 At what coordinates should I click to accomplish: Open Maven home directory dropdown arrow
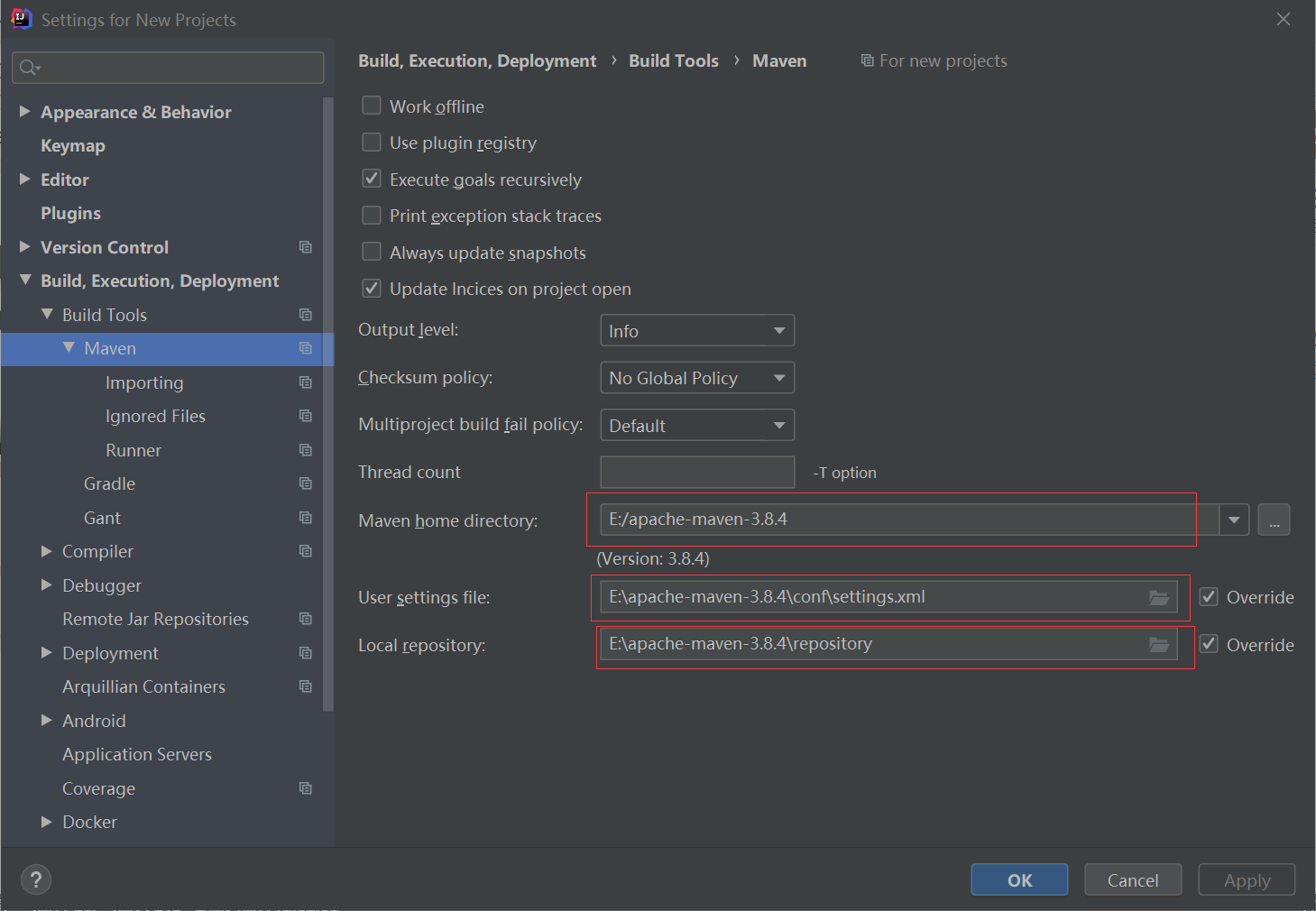1234,520
